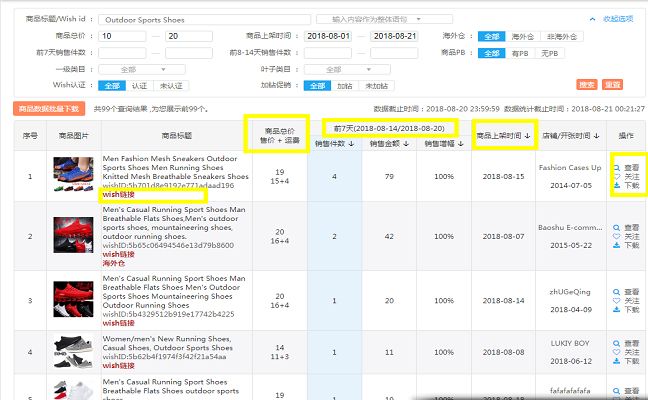Select 未加钻 promotion option
648x400 pixels.
tap(376, 86)
